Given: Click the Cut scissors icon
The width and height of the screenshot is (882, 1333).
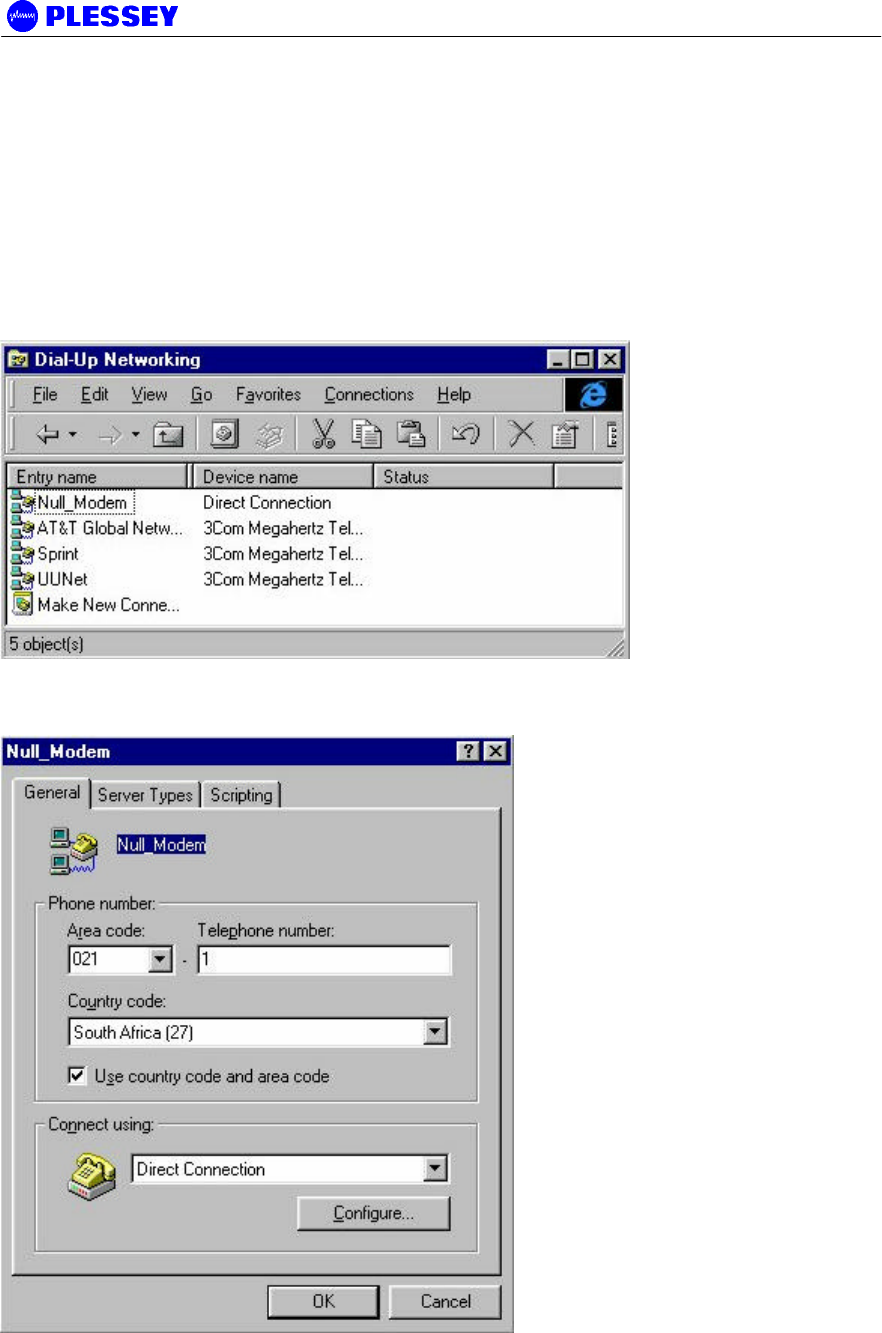Looking at the screenshot, I should 323,433.
